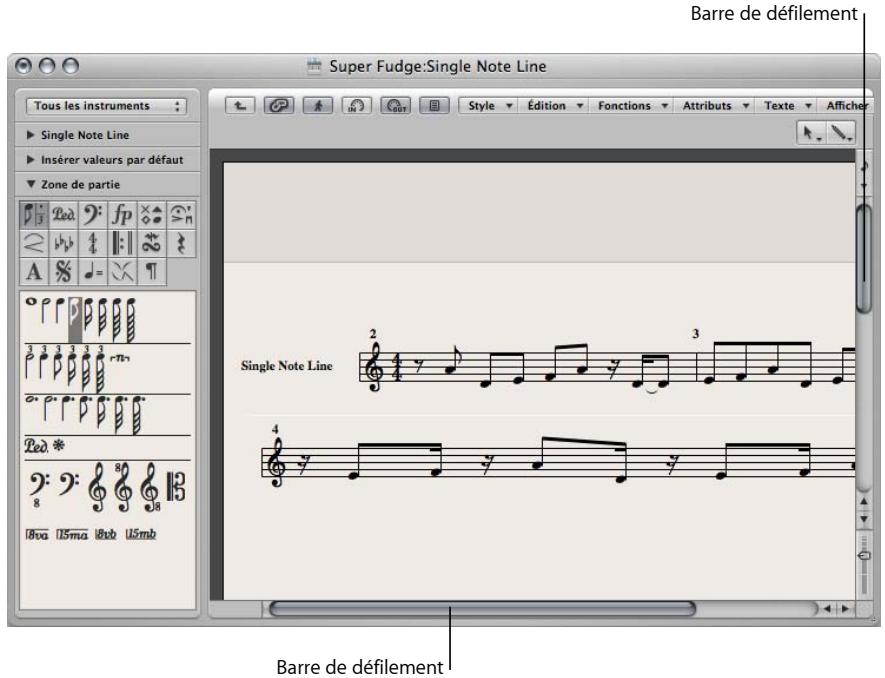Viewport: 885px width, 678px height.
Task: Pick the dotted whole note symbol
Action: click(x=31, y=400)
